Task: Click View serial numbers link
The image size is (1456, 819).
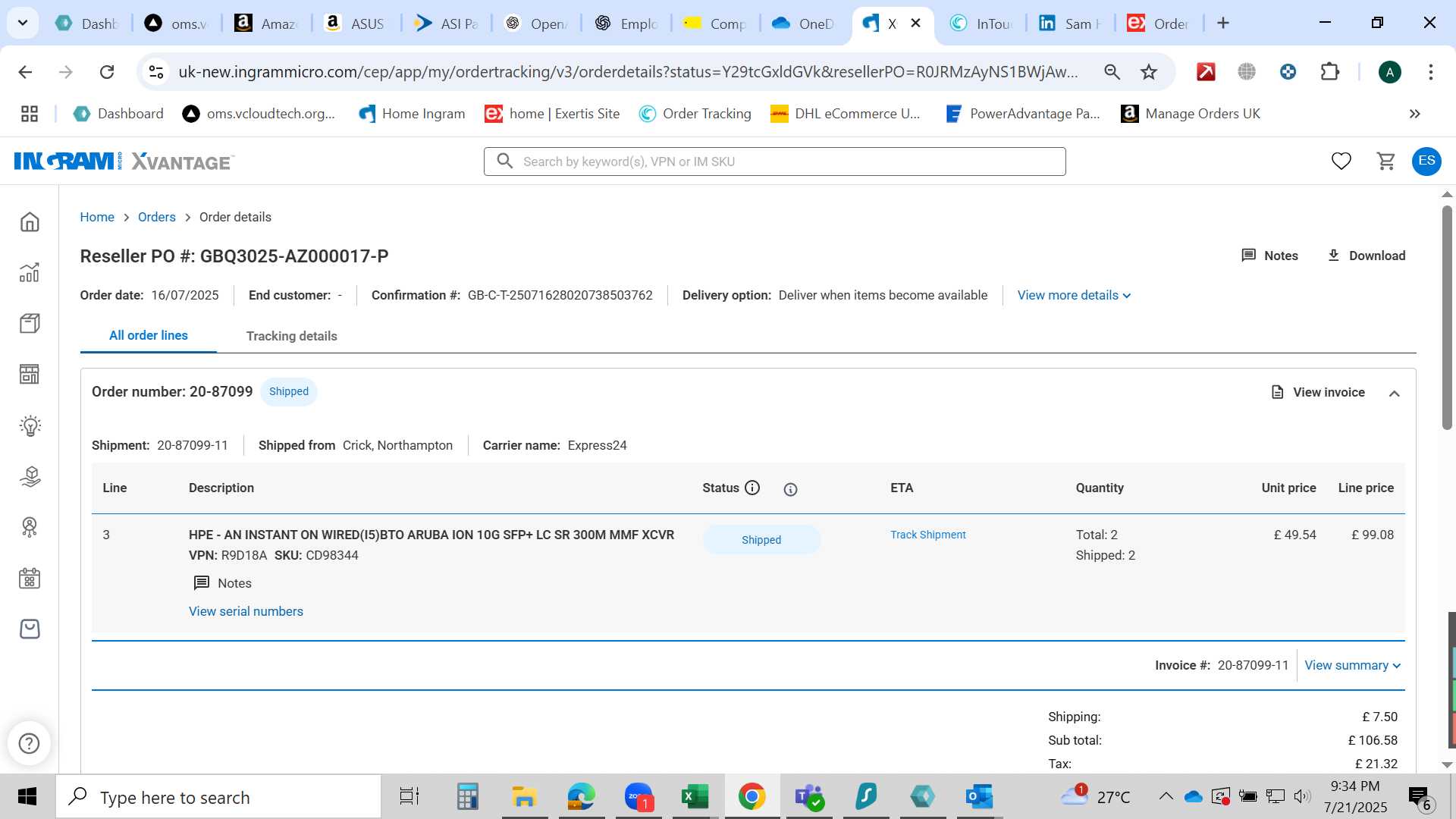Action: (246, 611)
